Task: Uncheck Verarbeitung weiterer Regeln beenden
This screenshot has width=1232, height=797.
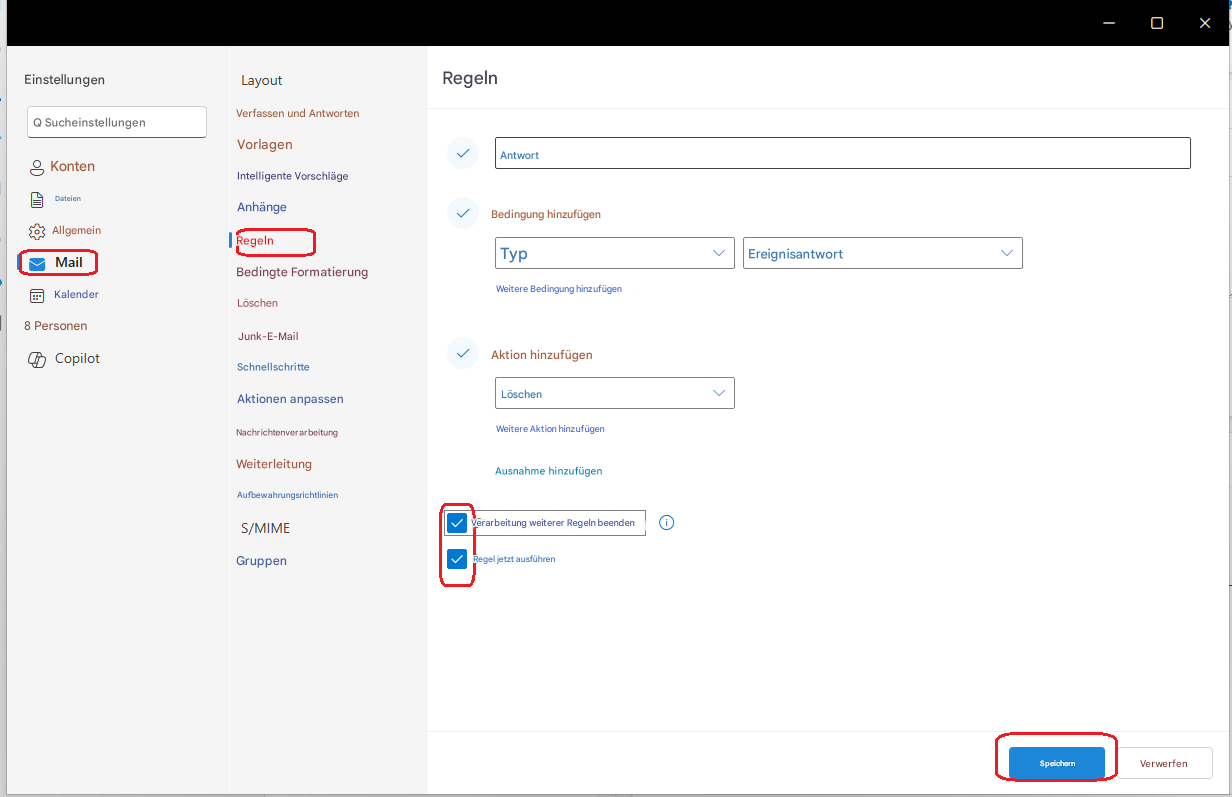Action: [457, 522]
